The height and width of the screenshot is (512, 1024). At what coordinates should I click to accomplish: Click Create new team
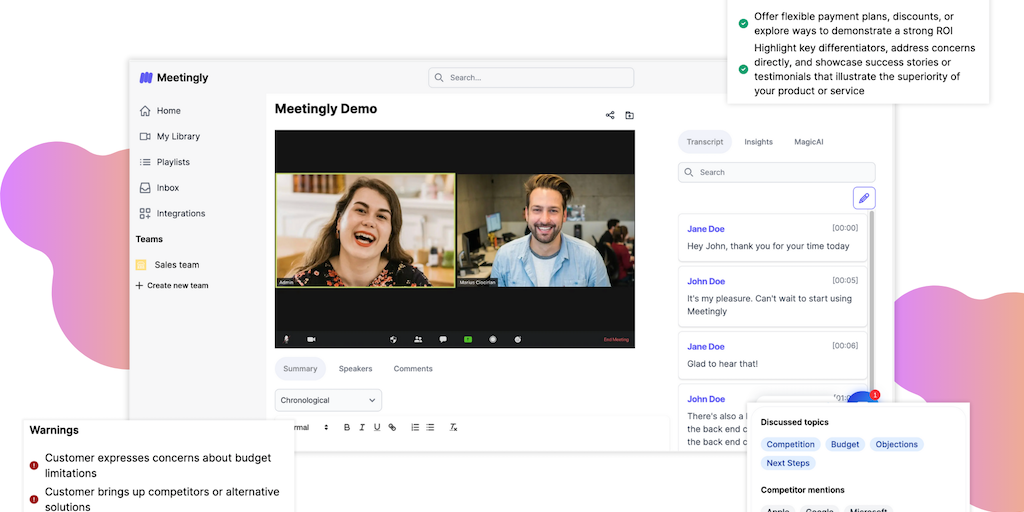pyautogui.click(x=177, y=286)
